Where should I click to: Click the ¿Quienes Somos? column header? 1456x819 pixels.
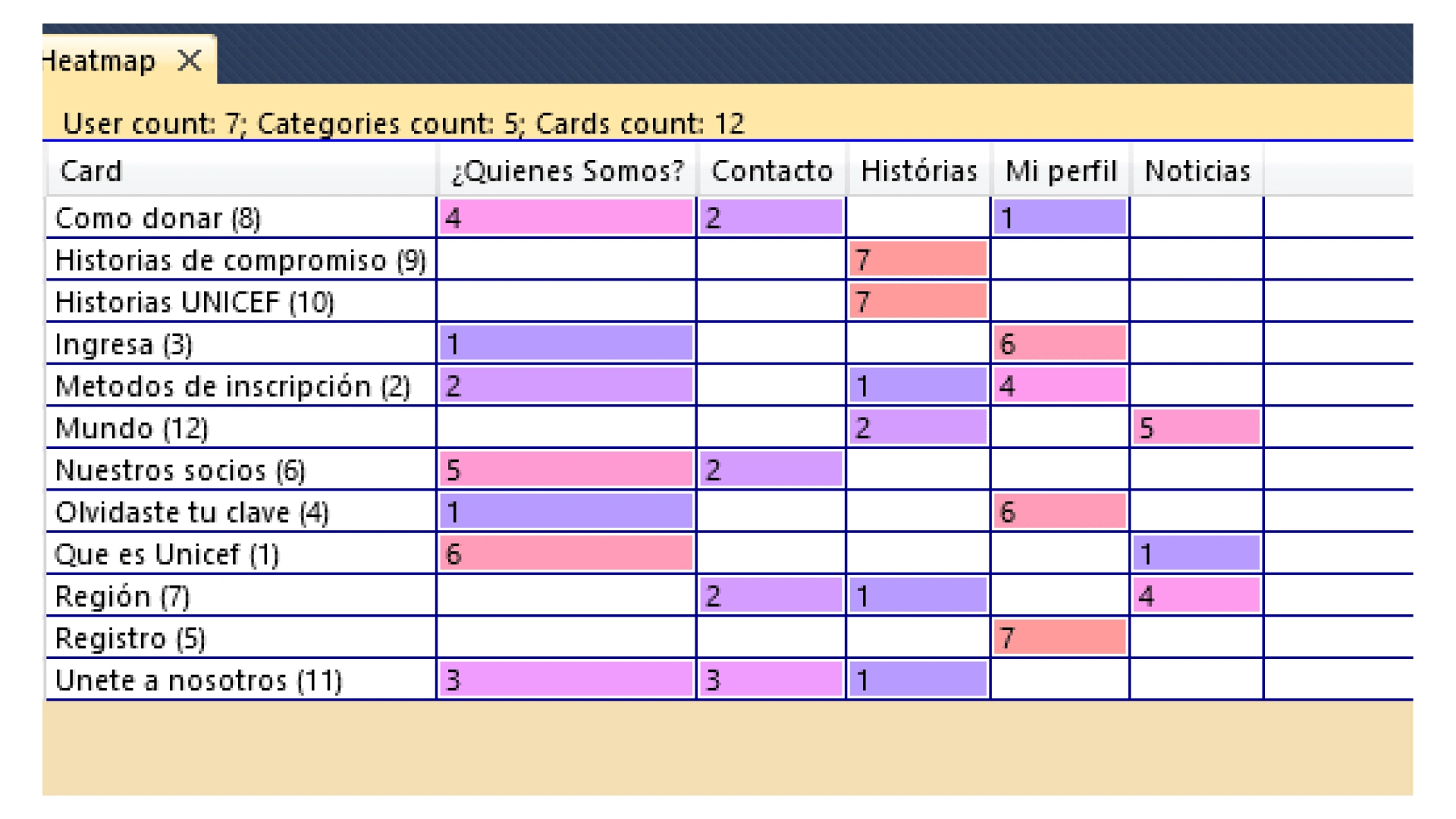(567, 171)
